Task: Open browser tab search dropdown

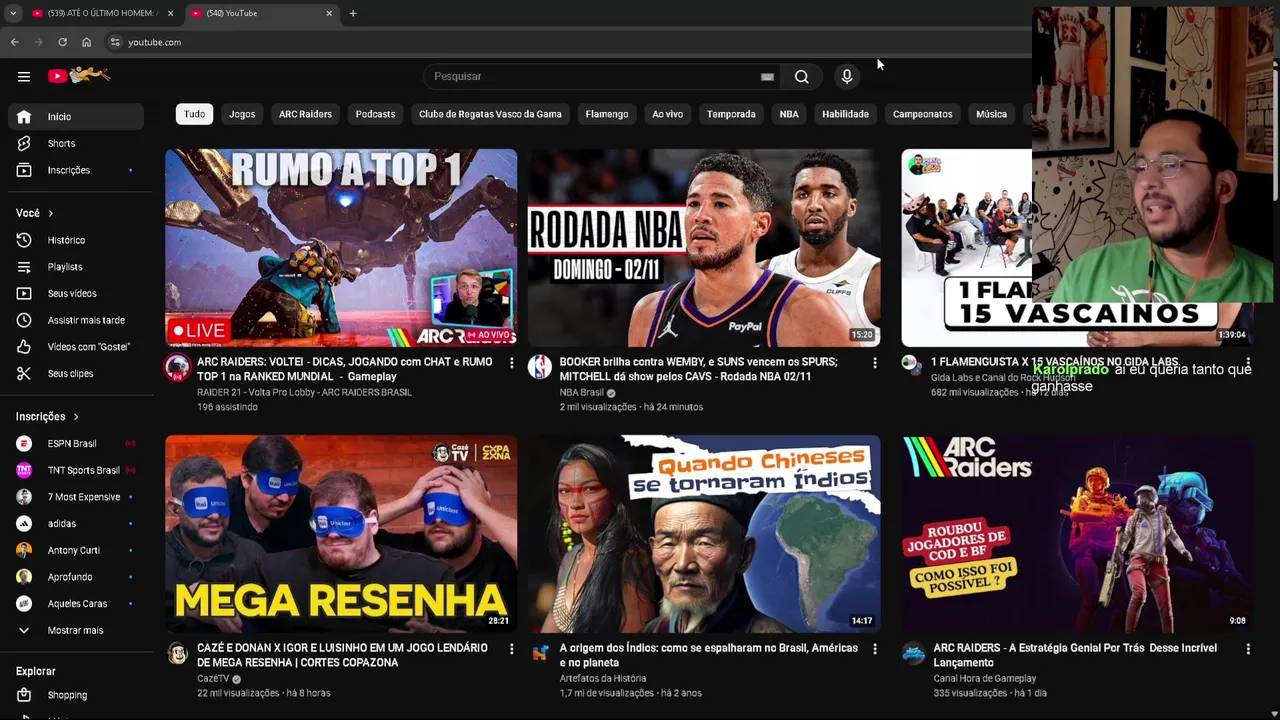Action: 13,13
